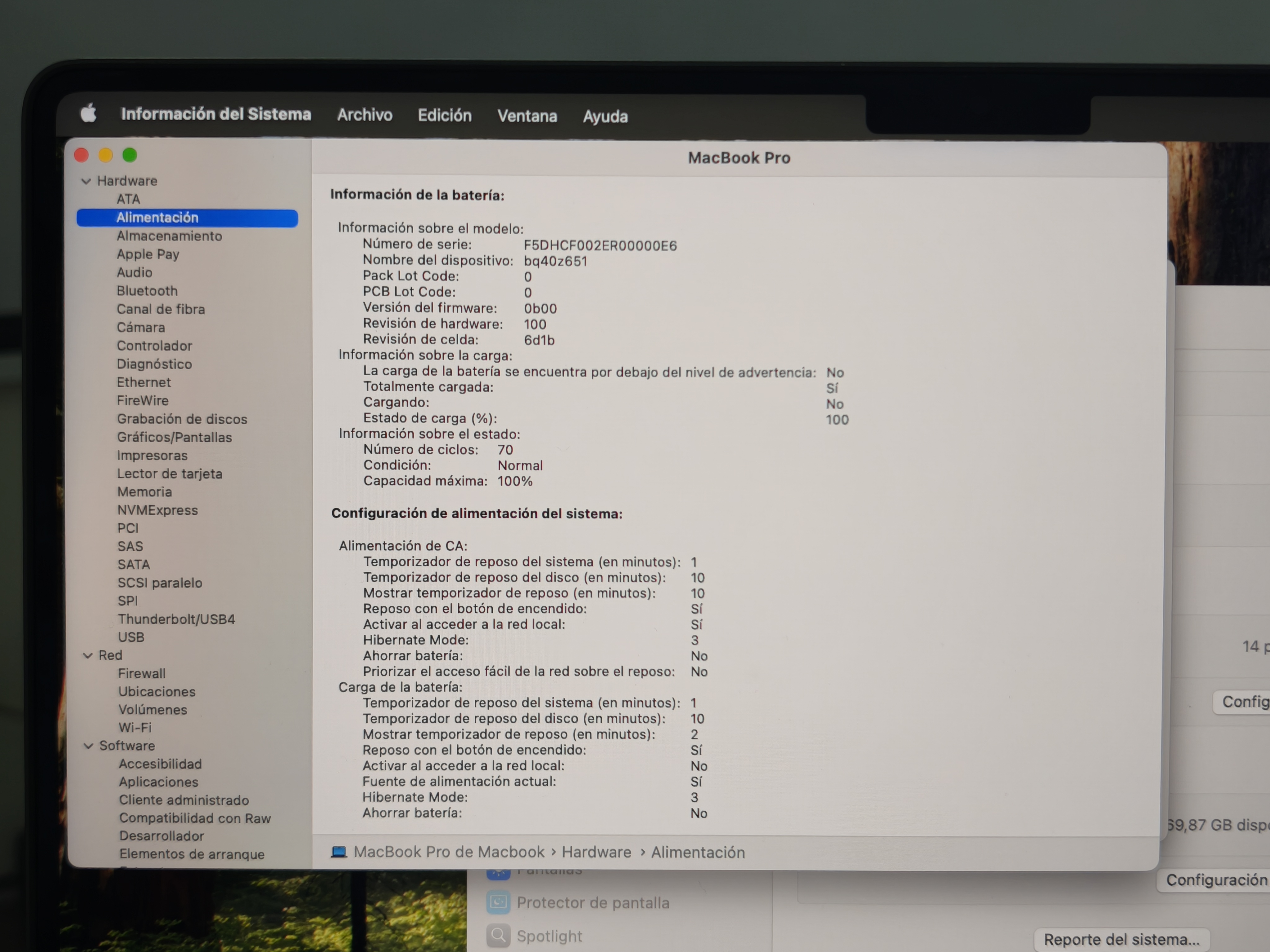
Task: Select Bluetooth in the sidebar
Action: click(147, 291)
